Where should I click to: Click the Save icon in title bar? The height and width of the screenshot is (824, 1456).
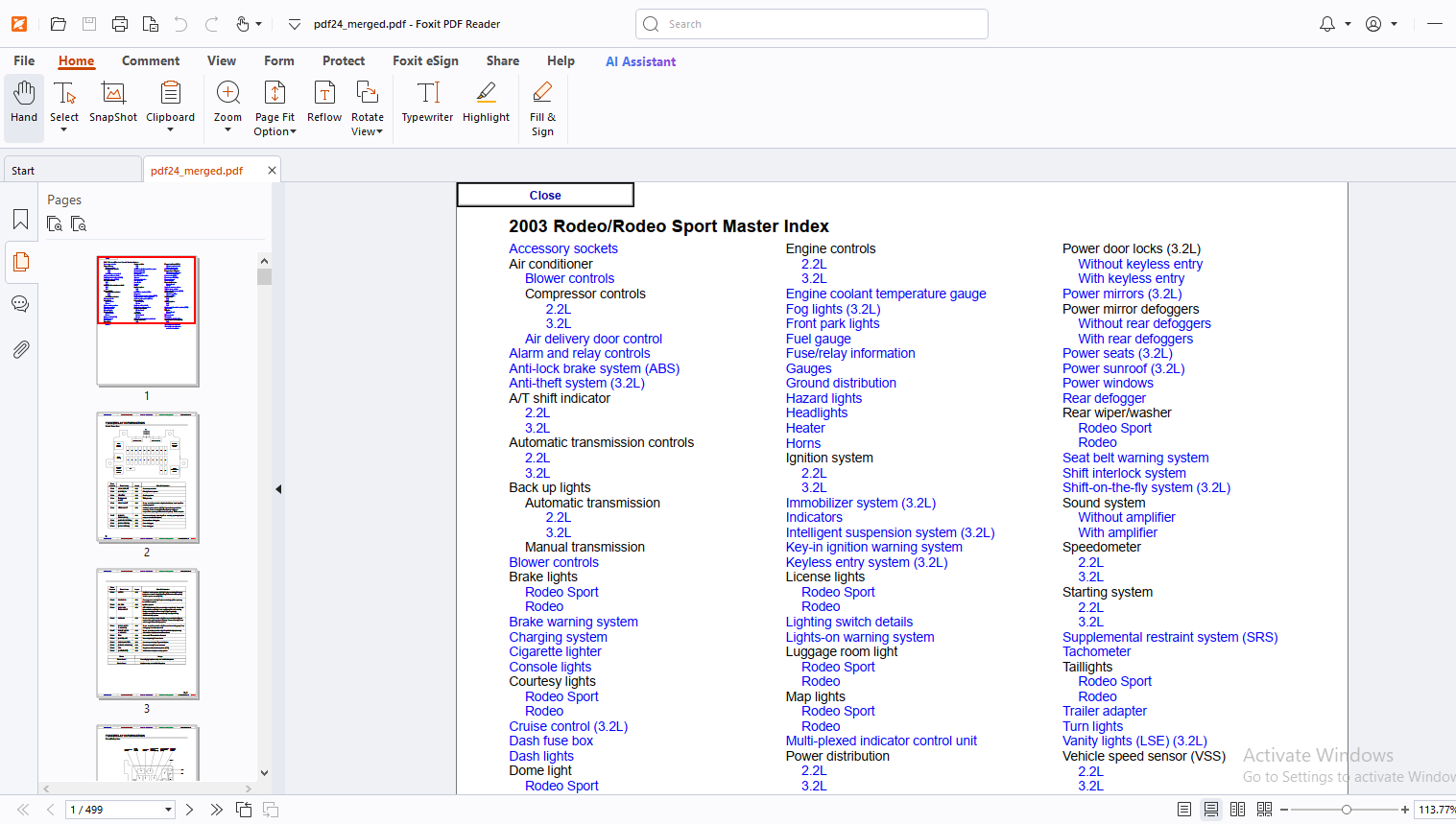tap(89, 24)
